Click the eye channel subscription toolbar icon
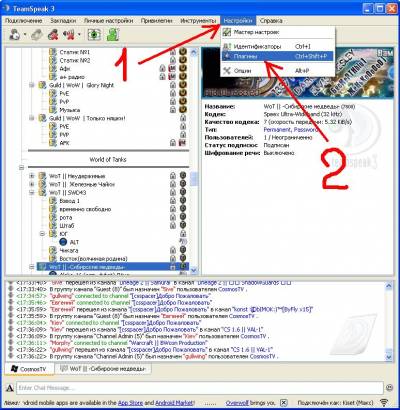The height and width of the screenshot is (410, 400). point(94,35)
